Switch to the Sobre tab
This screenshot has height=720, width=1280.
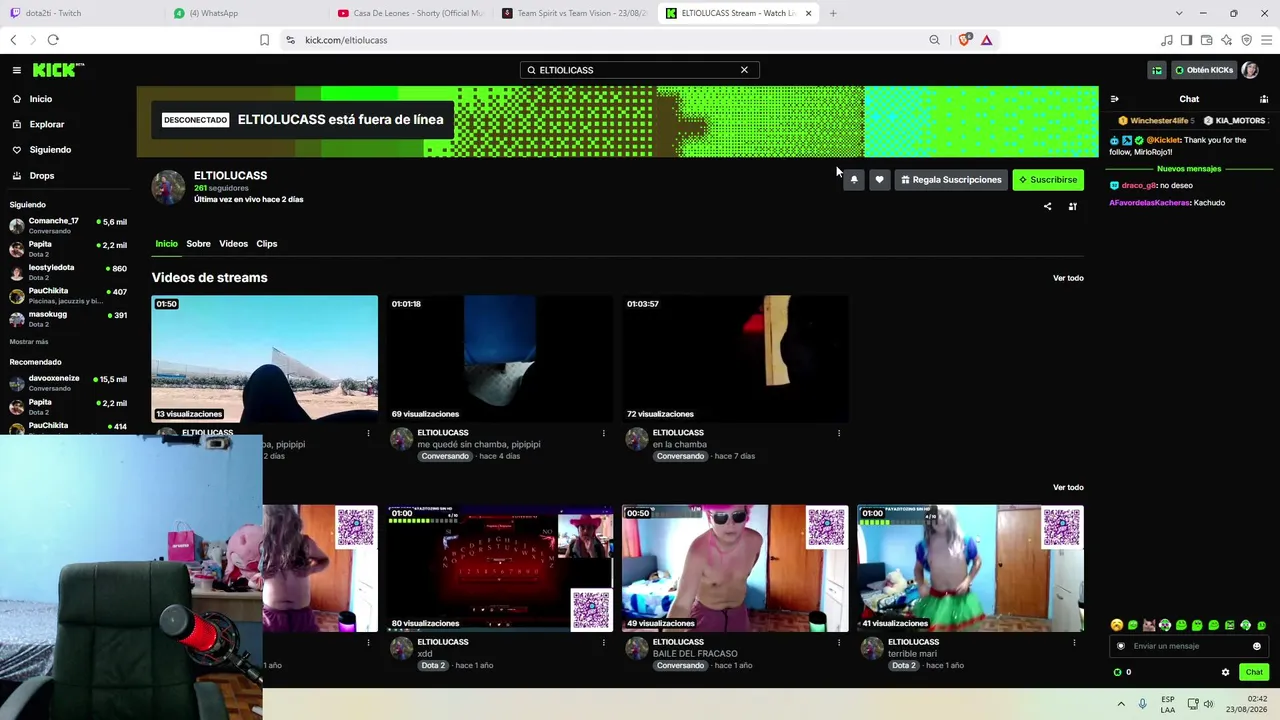(198, 244)
